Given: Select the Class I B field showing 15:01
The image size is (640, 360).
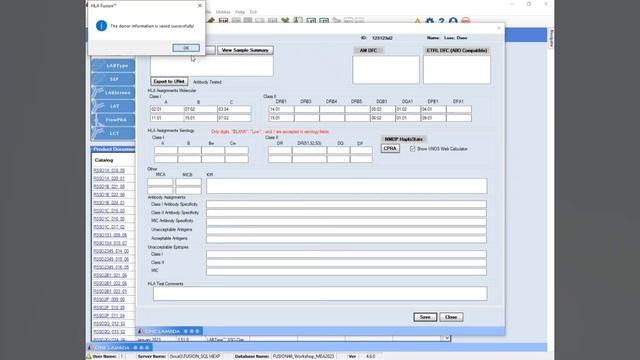Looking at the screenshot, I should 200,118.
